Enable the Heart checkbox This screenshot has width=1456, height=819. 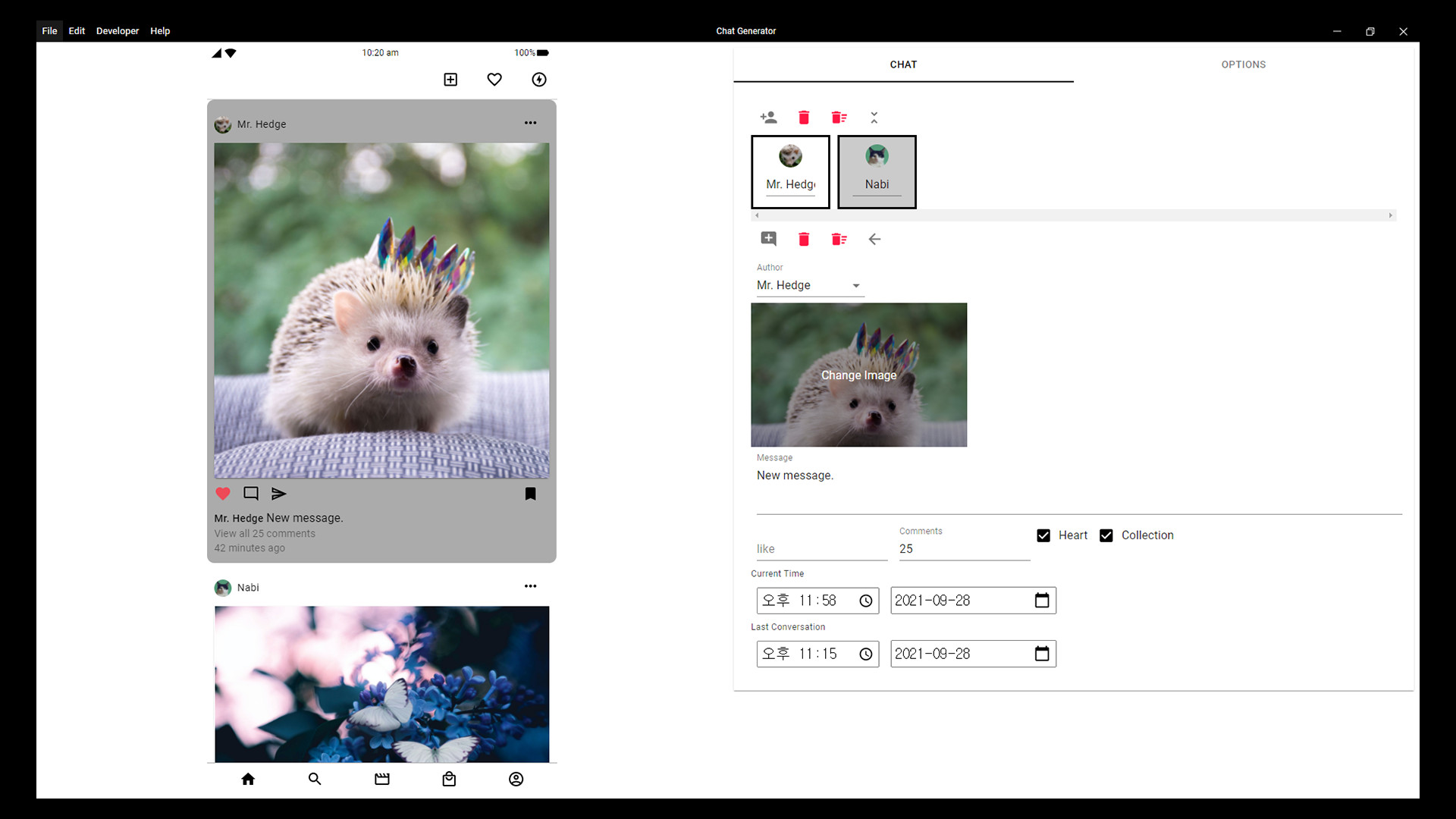pyautogui.click(x=1043, y=535)
